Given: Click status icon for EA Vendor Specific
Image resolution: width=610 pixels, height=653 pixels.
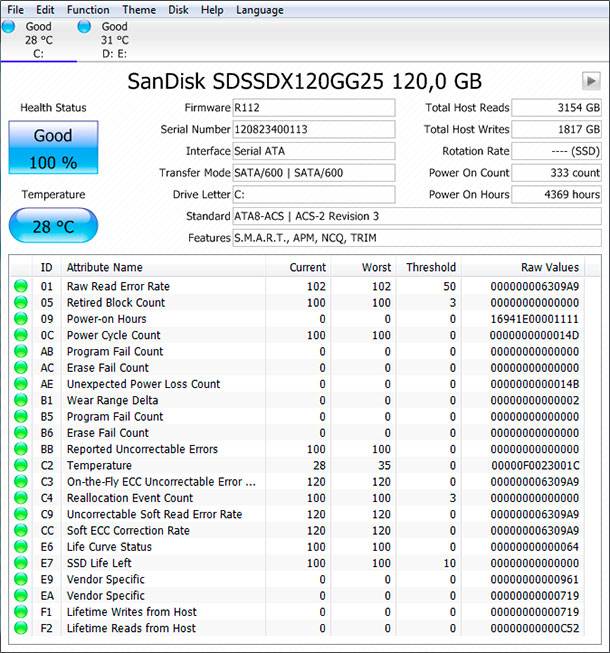Looking at the screenshot, I should [x=20, y=595].
